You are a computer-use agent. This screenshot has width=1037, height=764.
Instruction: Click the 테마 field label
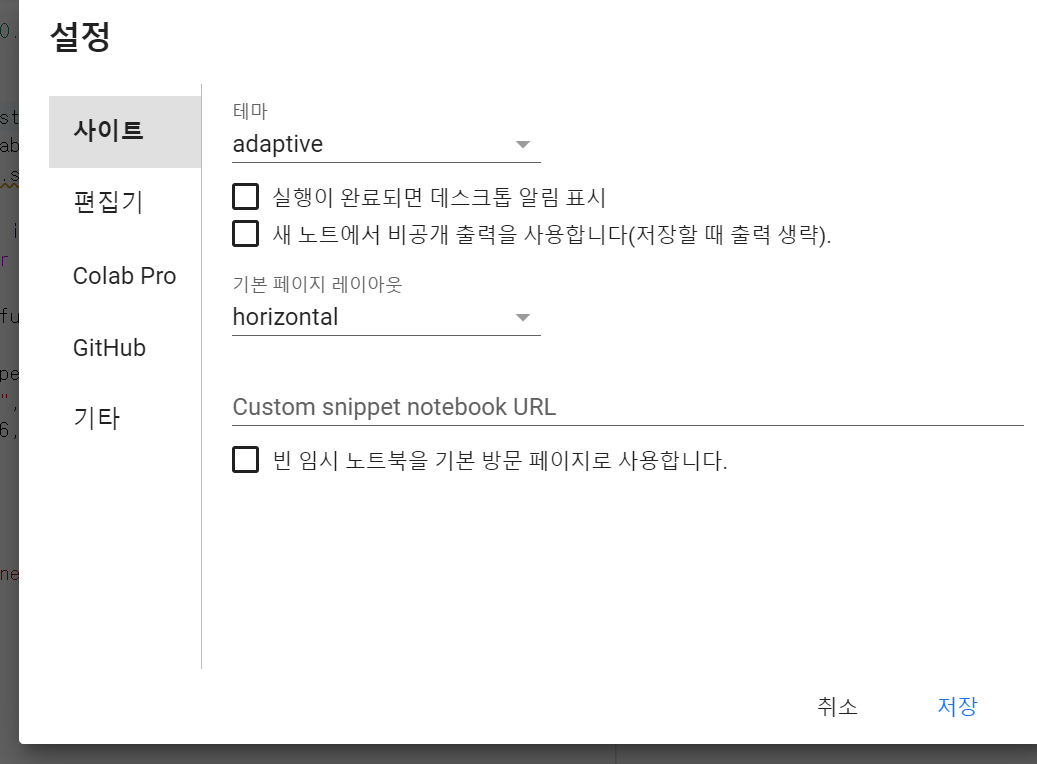pyautogui.click(x=250, y=111)
